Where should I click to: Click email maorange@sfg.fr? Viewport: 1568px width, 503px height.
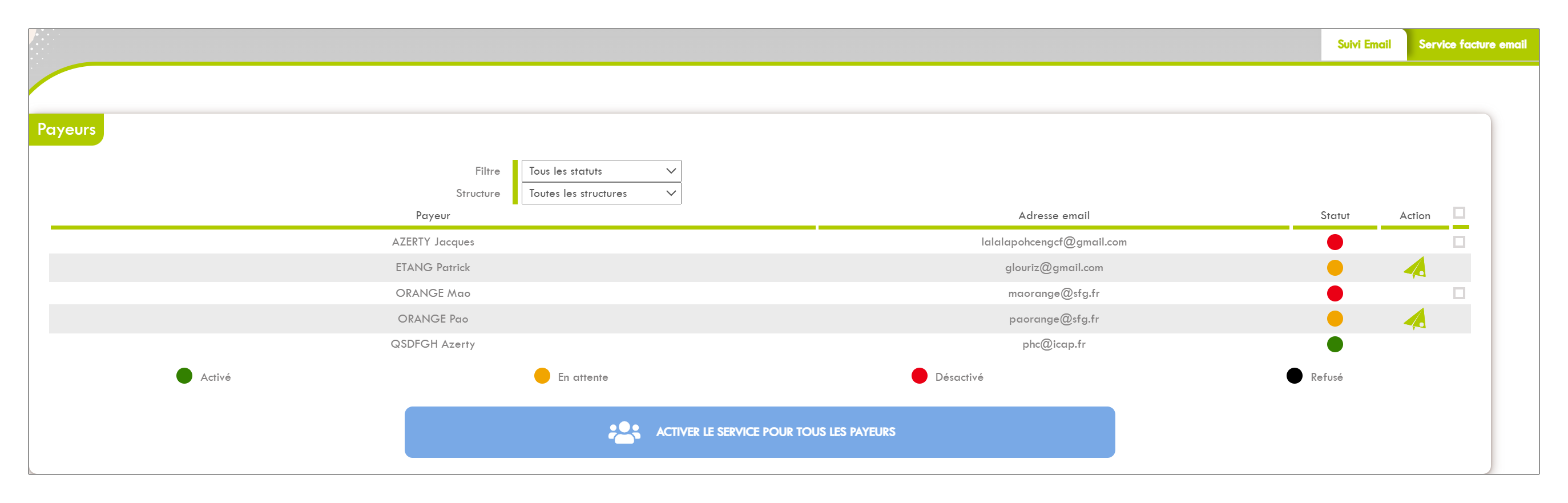pyautogui.click(x=1054, y=293)
